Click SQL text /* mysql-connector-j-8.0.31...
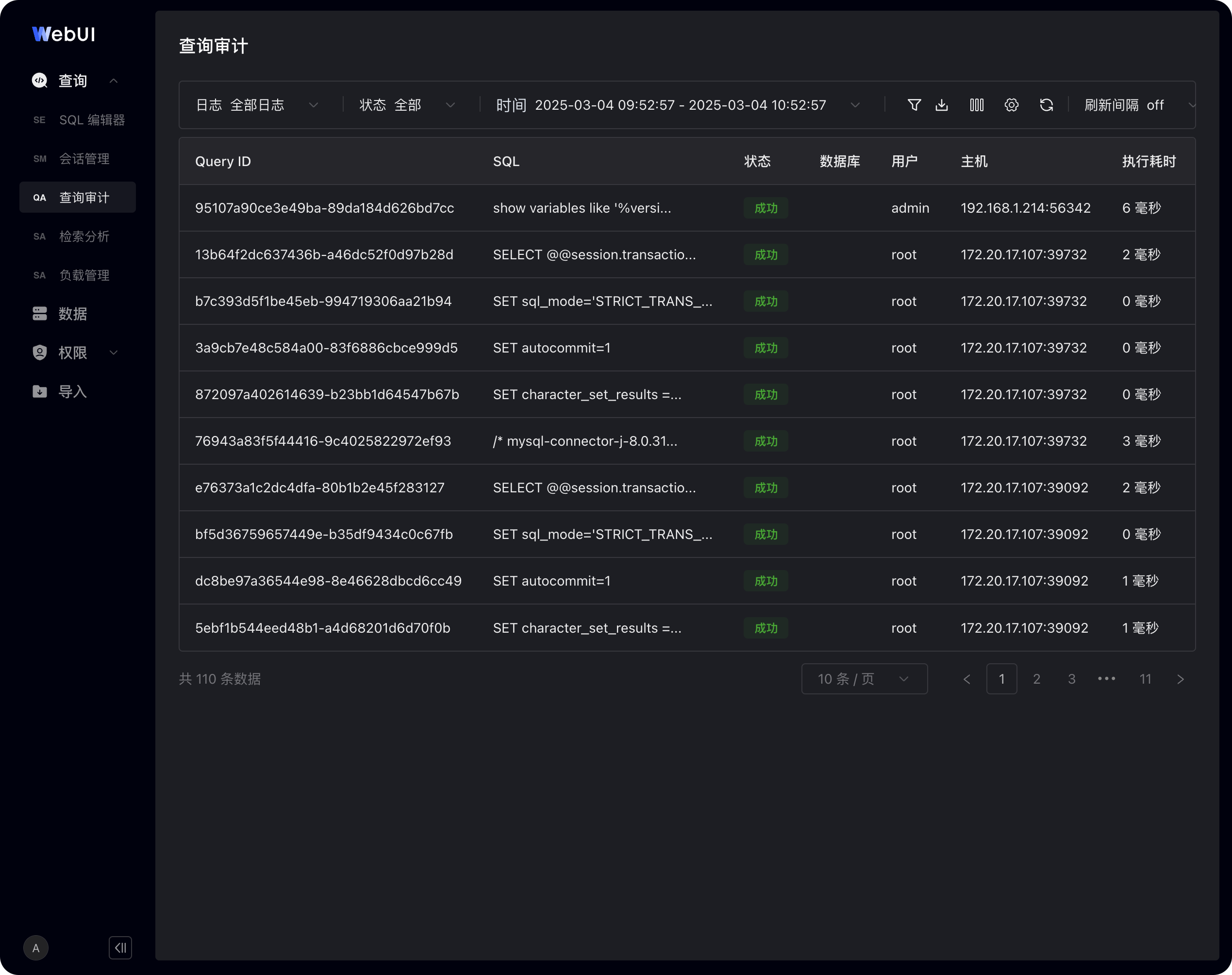Viewport: 1232px width, 975px height. coord(585,441)
